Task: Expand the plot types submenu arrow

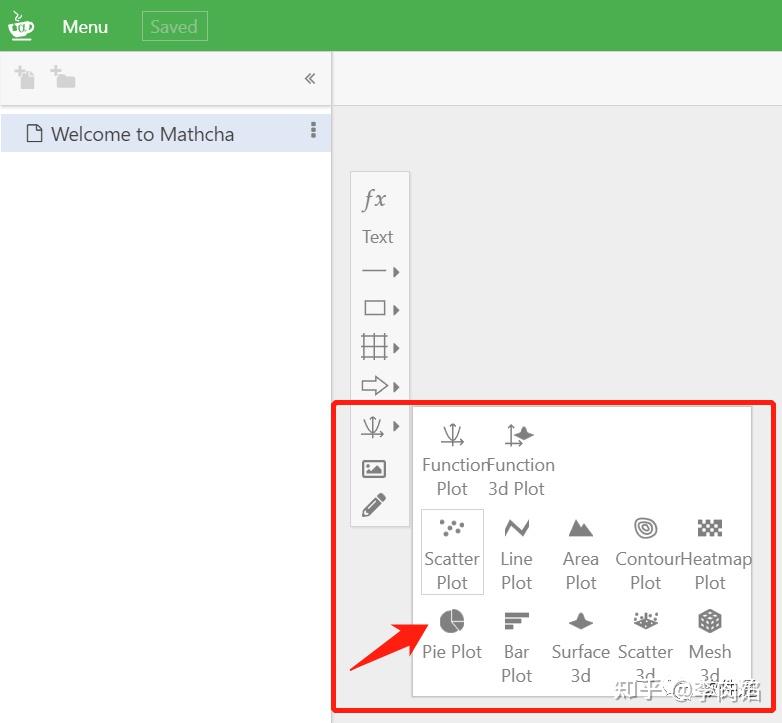Action: click(x=396, y=426)
